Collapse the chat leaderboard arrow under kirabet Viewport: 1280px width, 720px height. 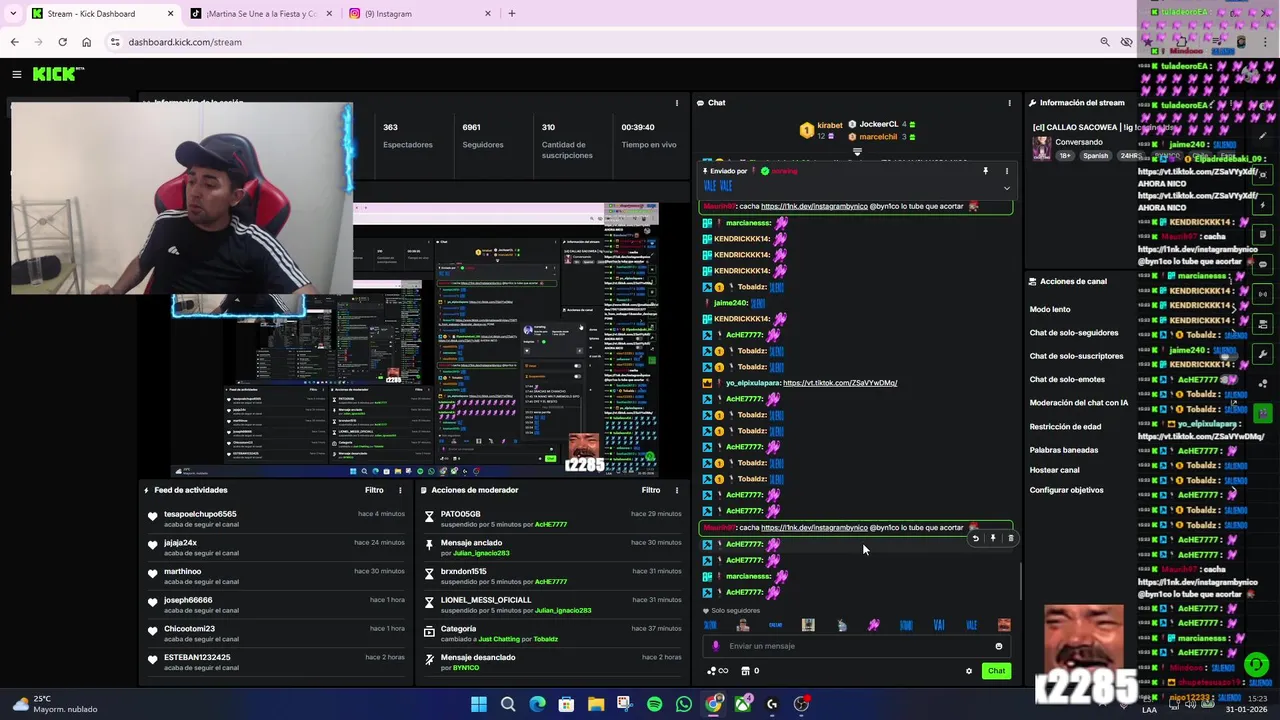tap(857, 152)
